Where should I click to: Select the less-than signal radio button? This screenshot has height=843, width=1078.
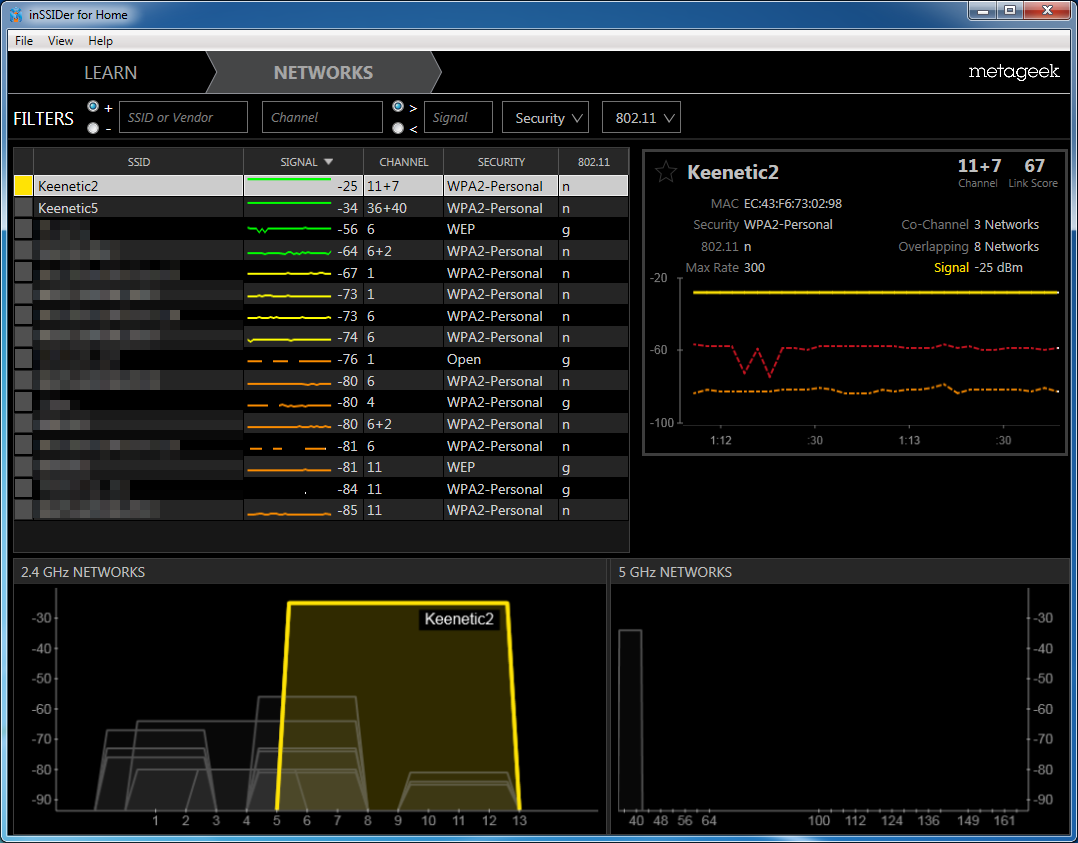397,128
